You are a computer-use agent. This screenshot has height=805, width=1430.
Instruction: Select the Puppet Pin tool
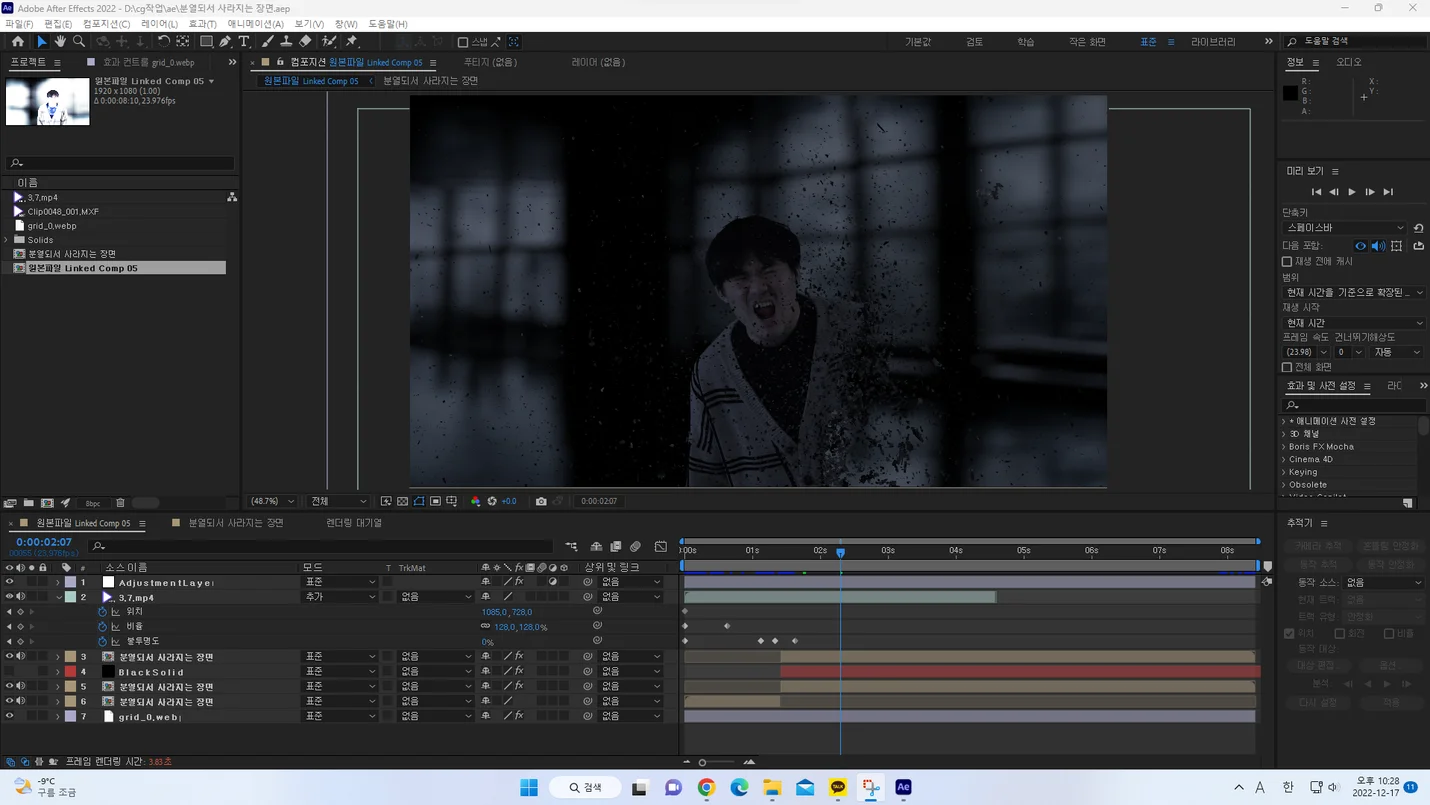352,42
